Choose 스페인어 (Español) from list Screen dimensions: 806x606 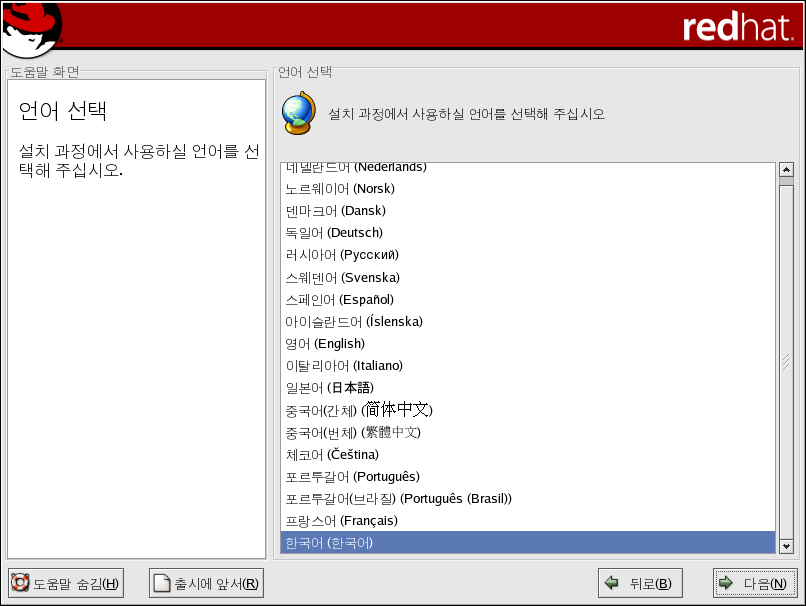pyautogui.click(x=339, y=300)
